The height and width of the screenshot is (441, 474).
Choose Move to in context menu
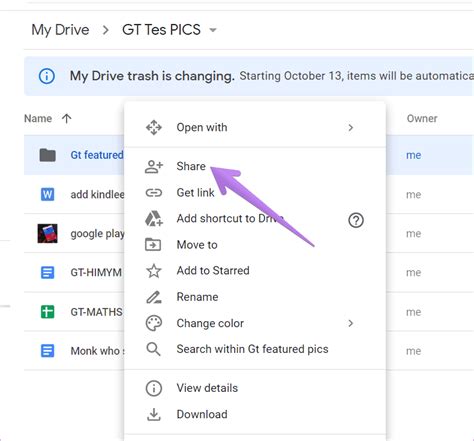pyautogui.click(x=255, y=245)
